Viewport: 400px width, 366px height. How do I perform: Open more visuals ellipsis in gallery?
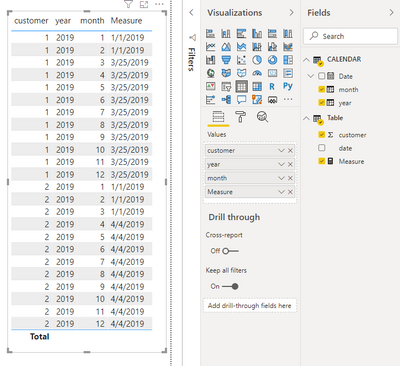point(288,99)
